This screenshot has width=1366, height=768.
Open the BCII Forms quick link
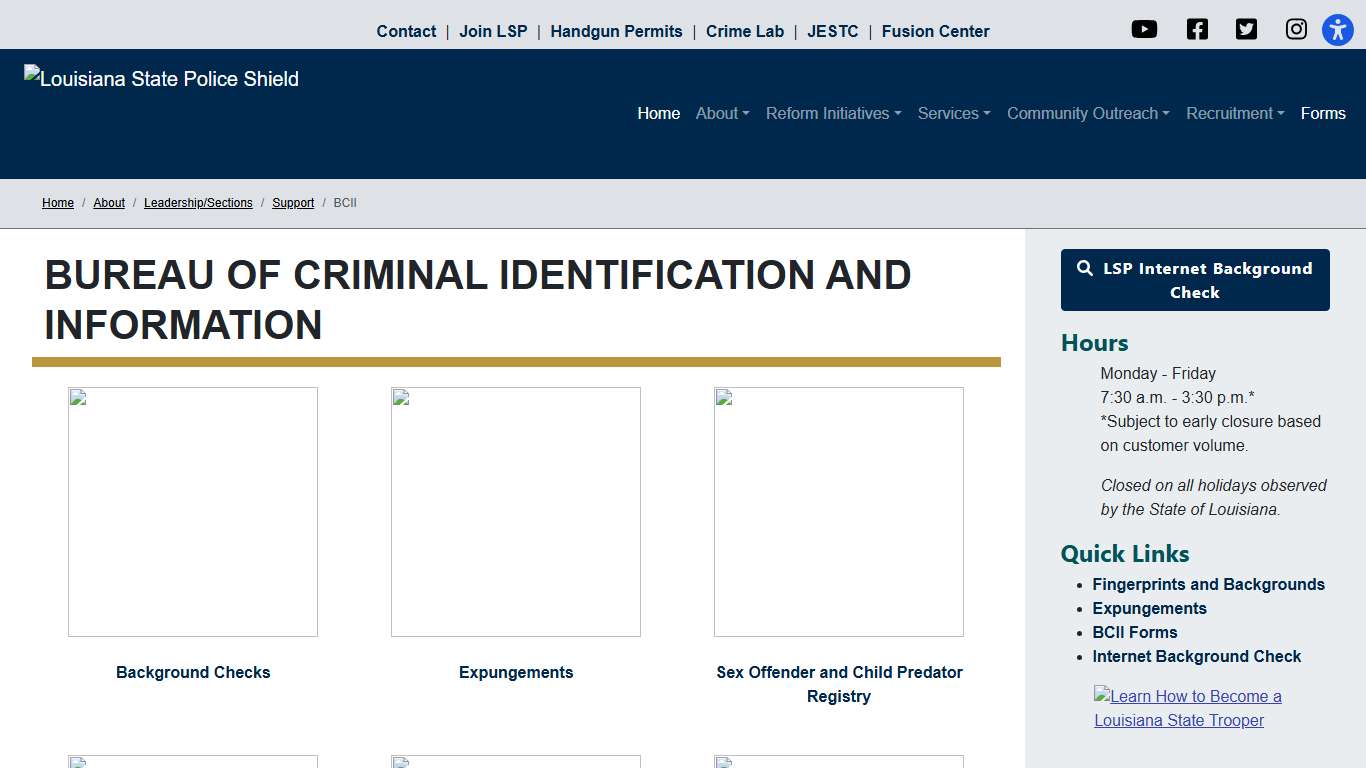(1134, 632)
